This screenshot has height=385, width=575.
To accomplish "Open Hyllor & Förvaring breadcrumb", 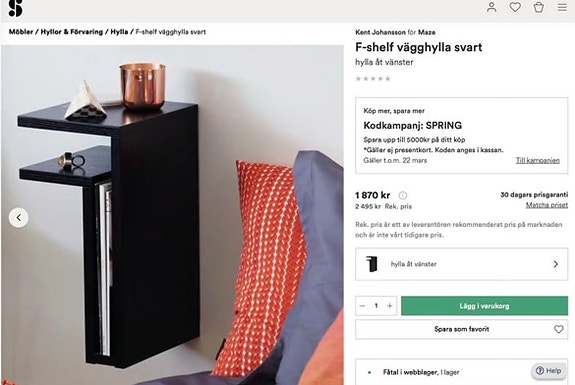I will tap(72, 32).
